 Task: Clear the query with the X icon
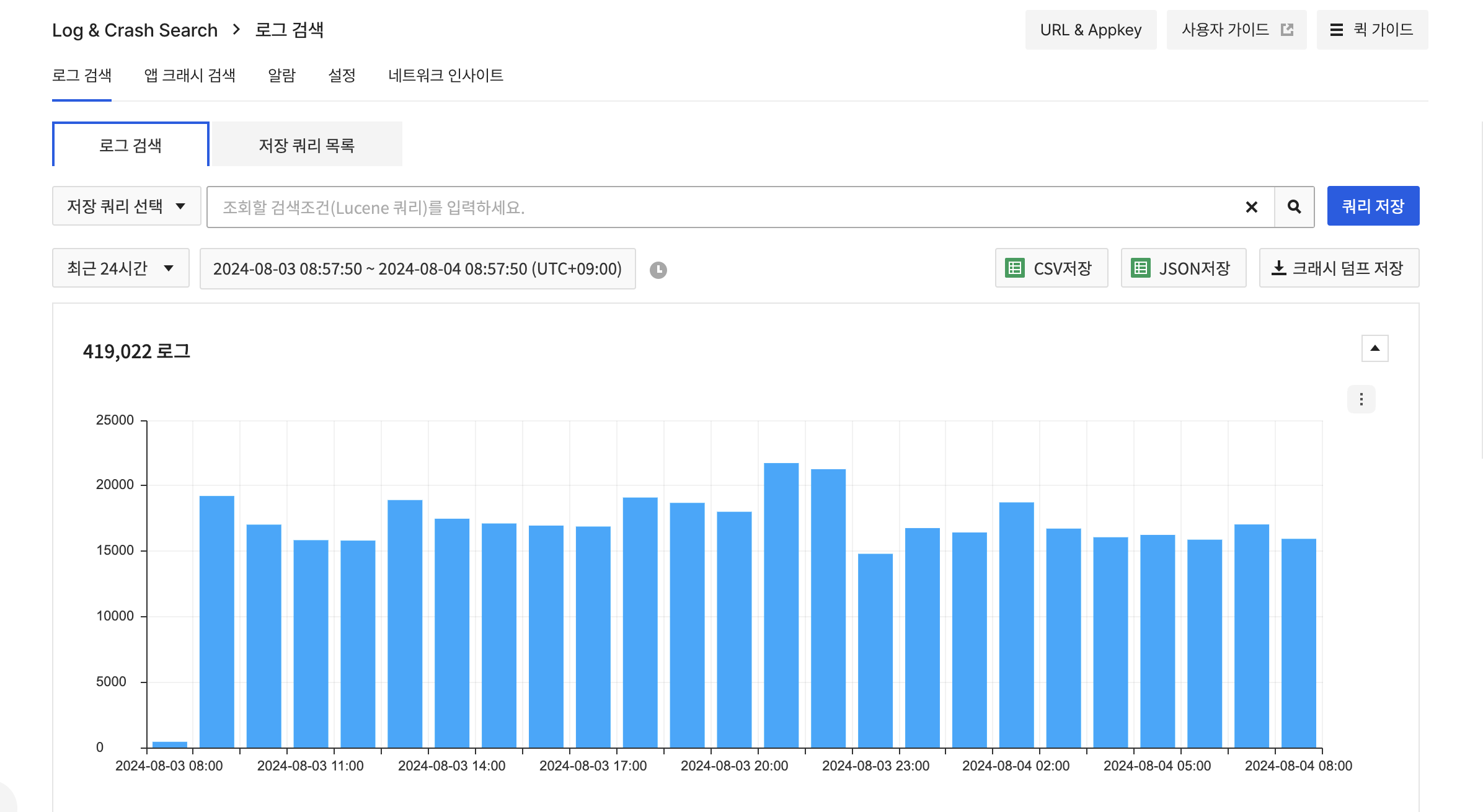[1251, 207]
